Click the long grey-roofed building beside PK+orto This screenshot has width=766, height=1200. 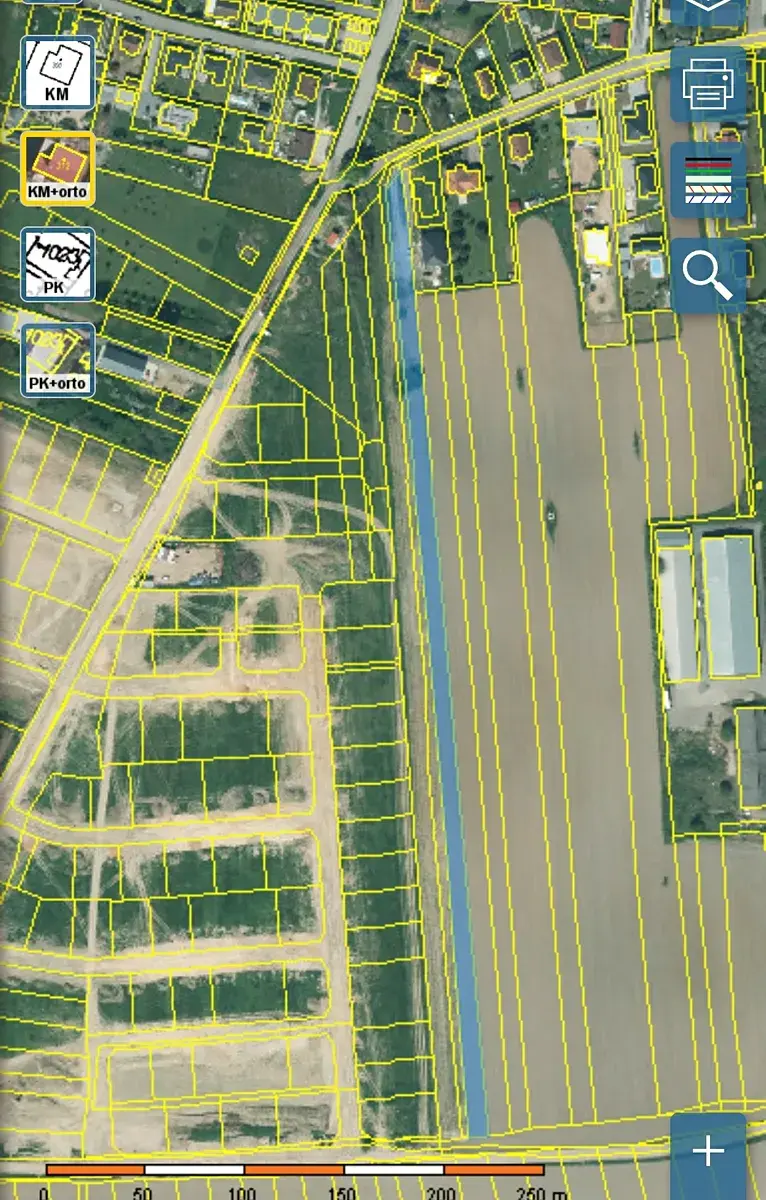(x=122, y=362)
